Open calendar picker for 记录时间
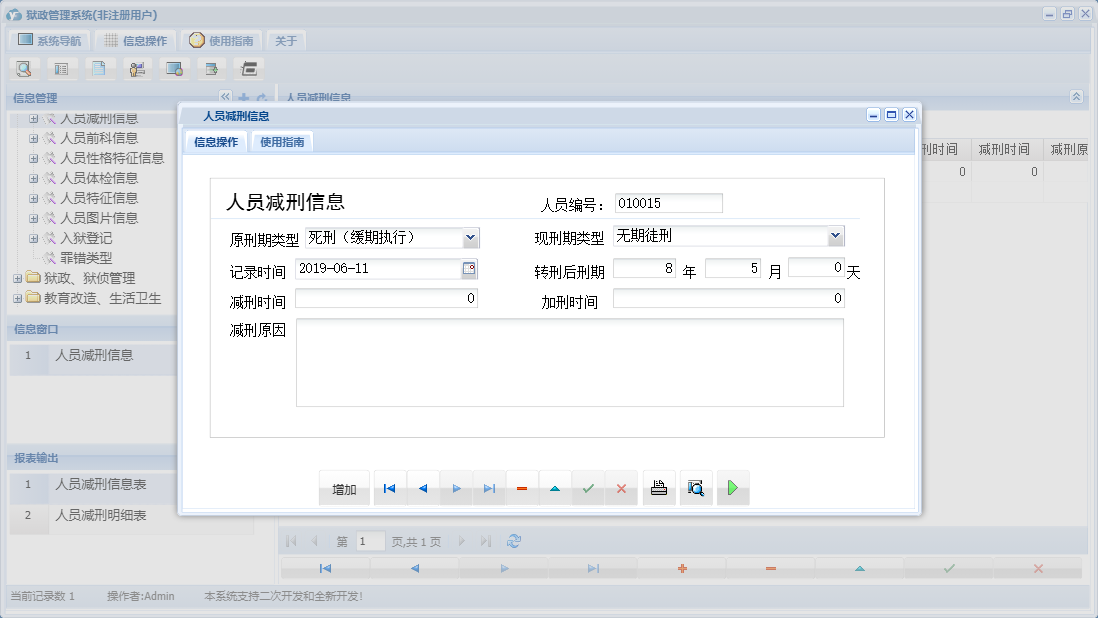Screen dimensions: 1098x618 tap(469, 269)
